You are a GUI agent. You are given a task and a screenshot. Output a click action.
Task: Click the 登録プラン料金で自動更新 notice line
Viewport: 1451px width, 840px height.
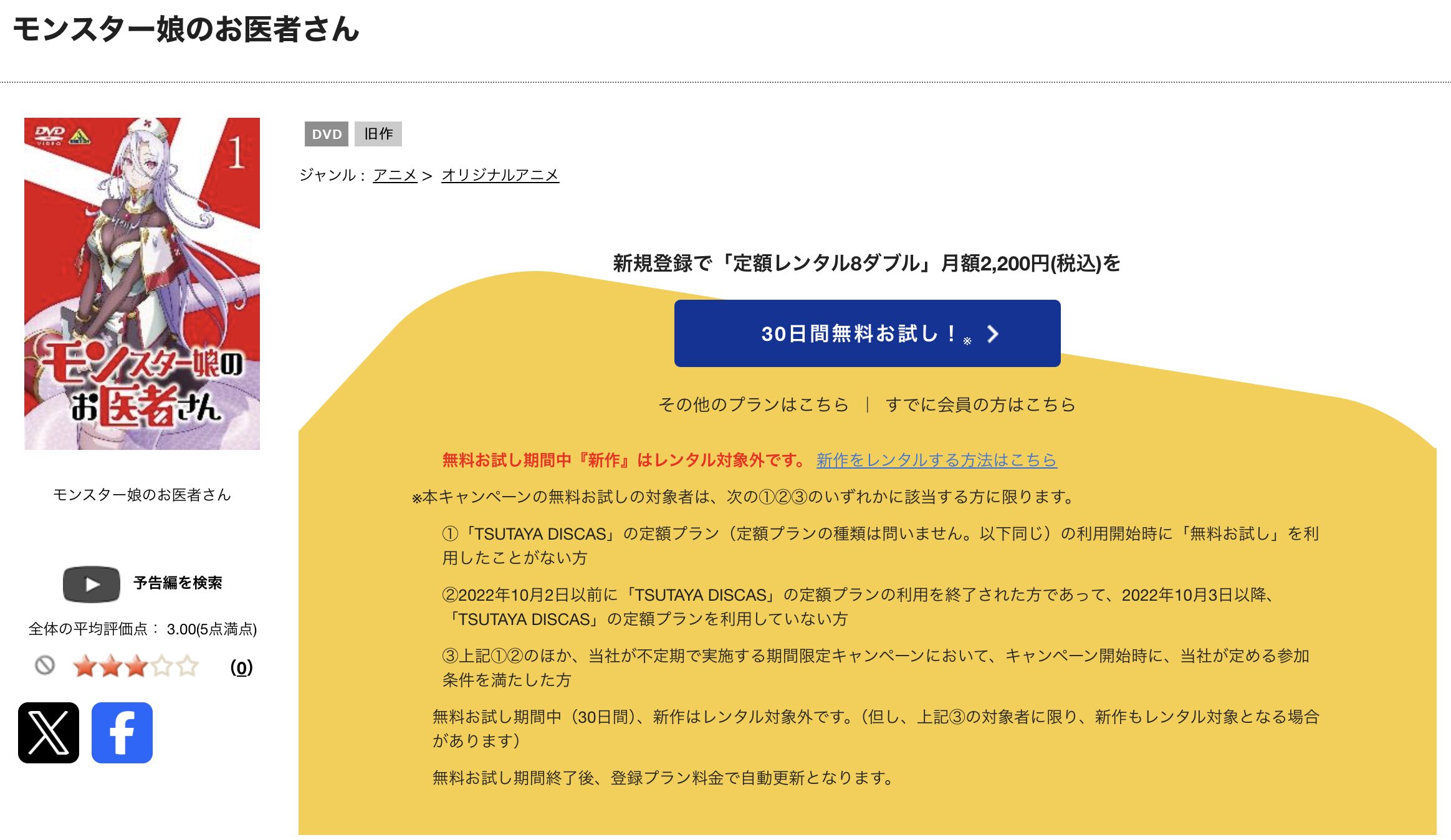(664, 778)
